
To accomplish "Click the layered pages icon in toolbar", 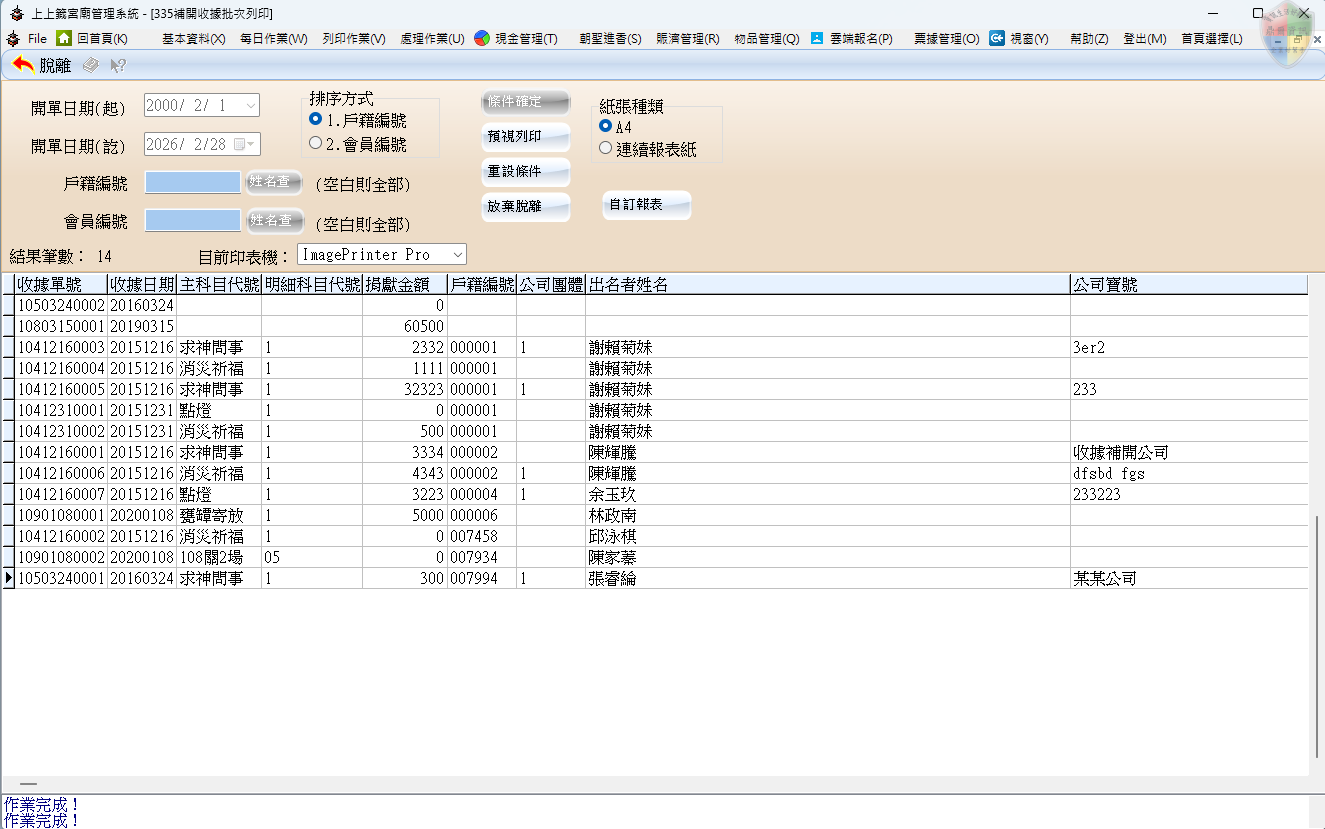I will (90, 65).
